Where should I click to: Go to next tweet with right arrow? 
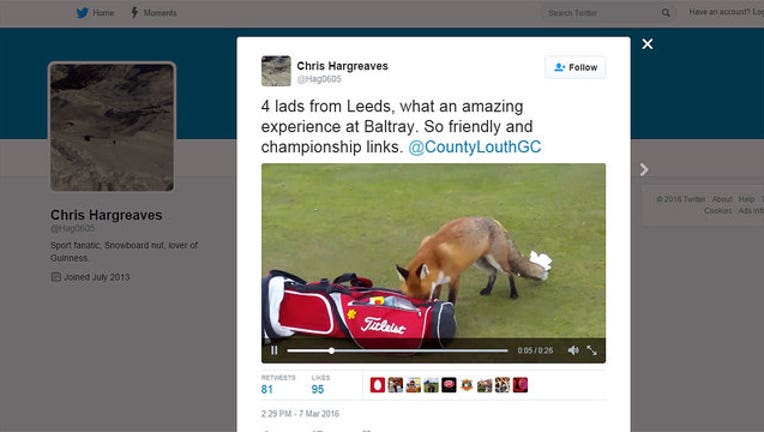[x=644, y=170]
